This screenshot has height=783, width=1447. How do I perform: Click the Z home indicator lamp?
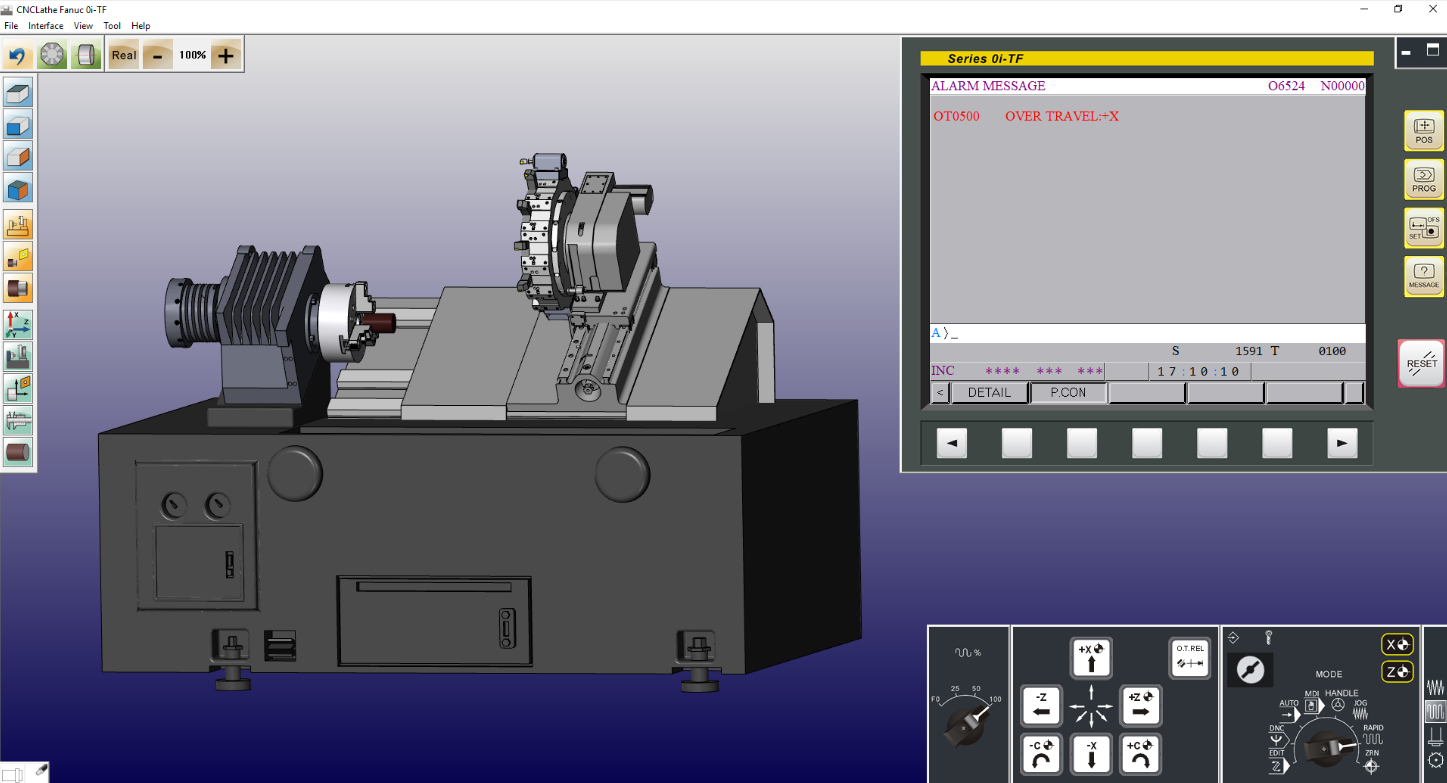pos(1397,672)
